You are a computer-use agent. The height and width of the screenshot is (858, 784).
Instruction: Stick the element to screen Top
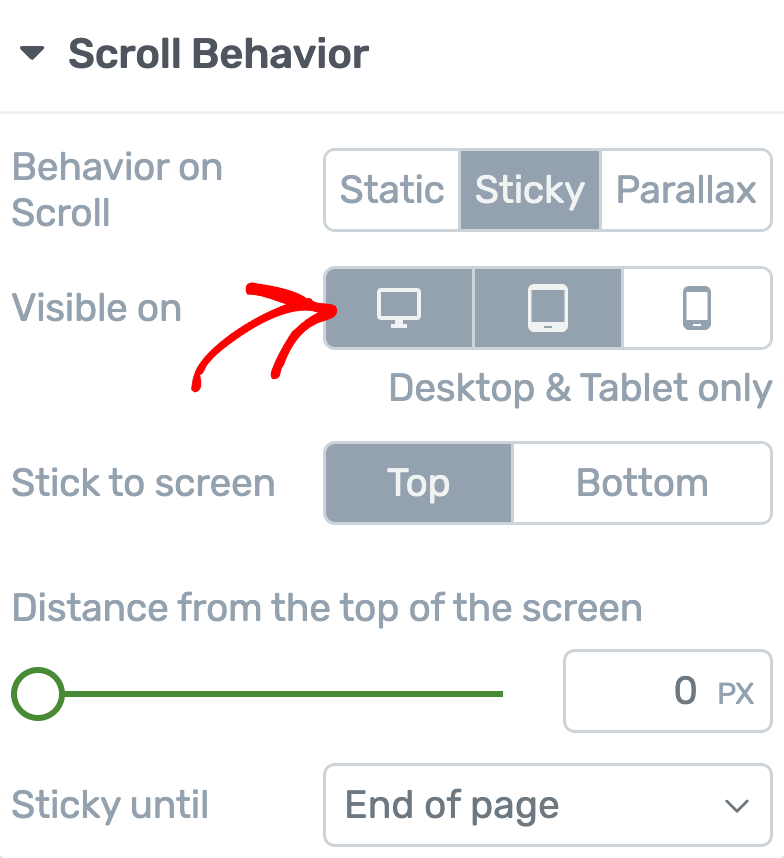[418, 483]
